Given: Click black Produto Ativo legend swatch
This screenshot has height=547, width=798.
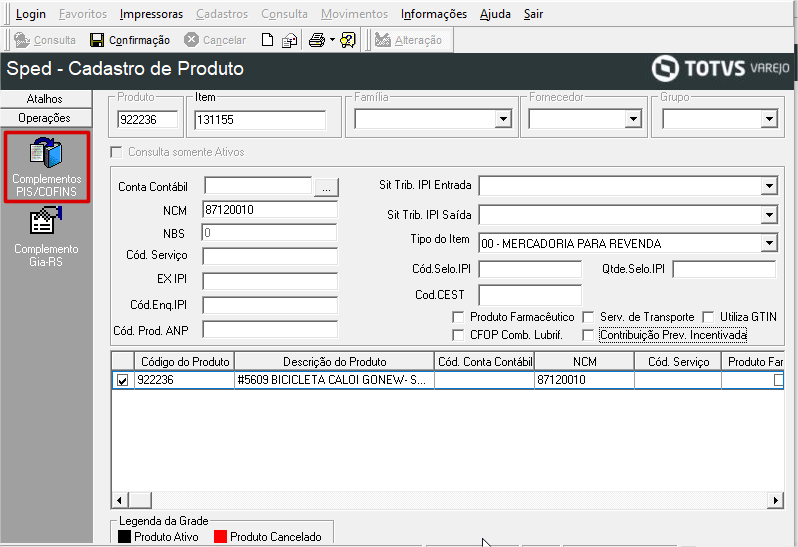Looking at the screenshot, I should click(124, 536).
